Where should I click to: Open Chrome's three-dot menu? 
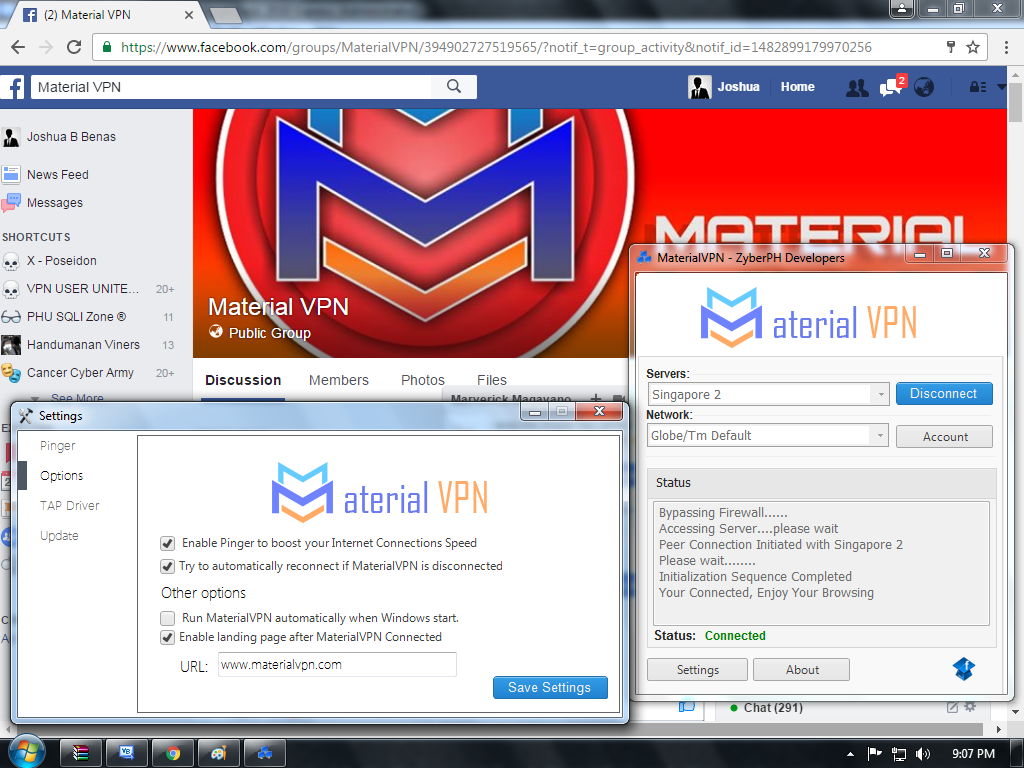[1006, 47]
